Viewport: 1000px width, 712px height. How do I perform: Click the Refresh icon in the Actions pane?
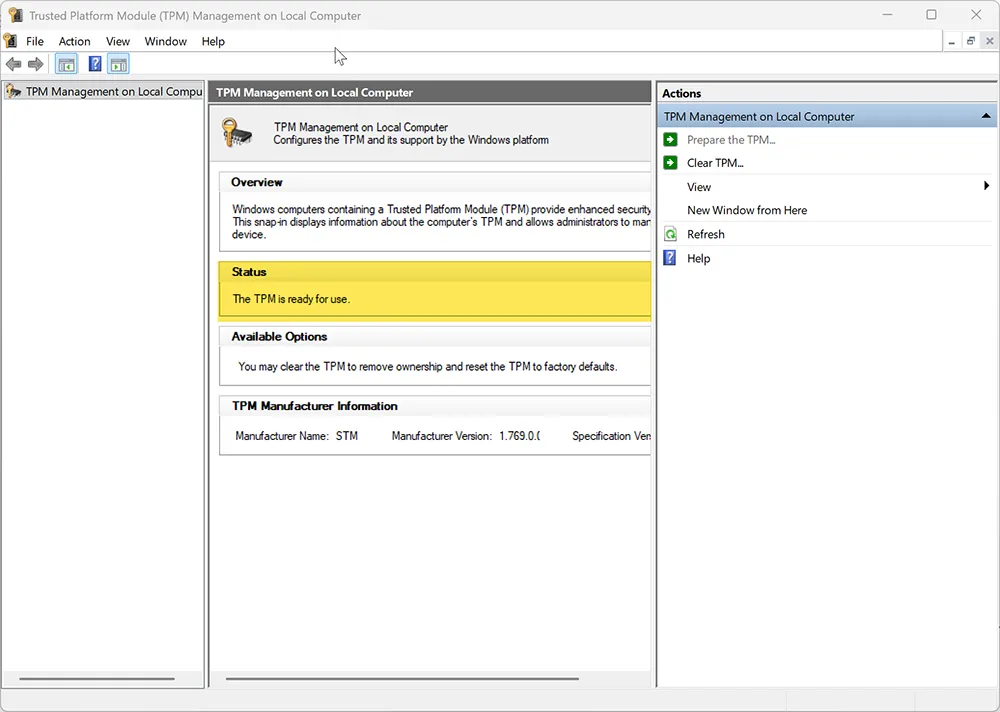(668, 234)
